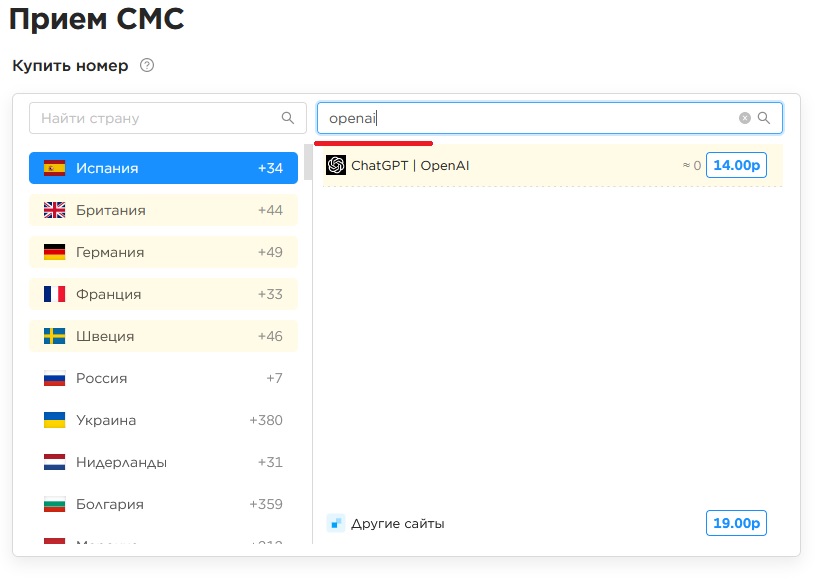Click the Ukrainian flag icon
Viewport: 815px width, 580px height.
[55, 420]
